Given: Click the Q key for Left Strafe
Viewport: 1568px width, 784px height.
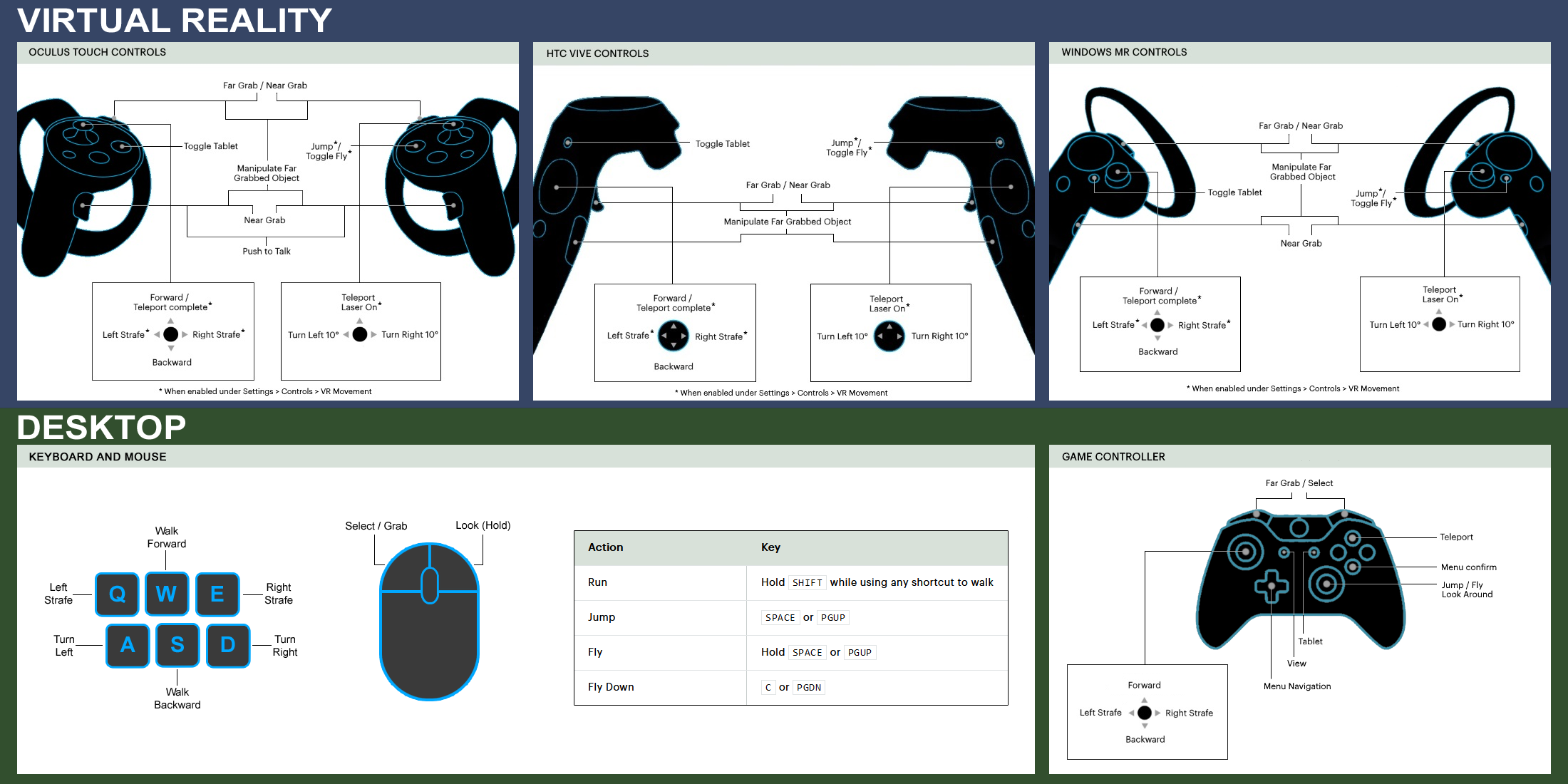Looking at the screenshot, I should (117, 594).
